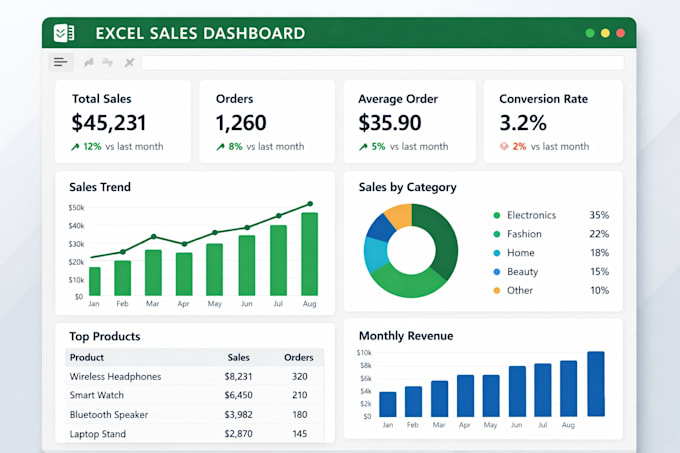Select the Wireless Headphones row
This screenshot has width=680, height=453.
[195, 376]
